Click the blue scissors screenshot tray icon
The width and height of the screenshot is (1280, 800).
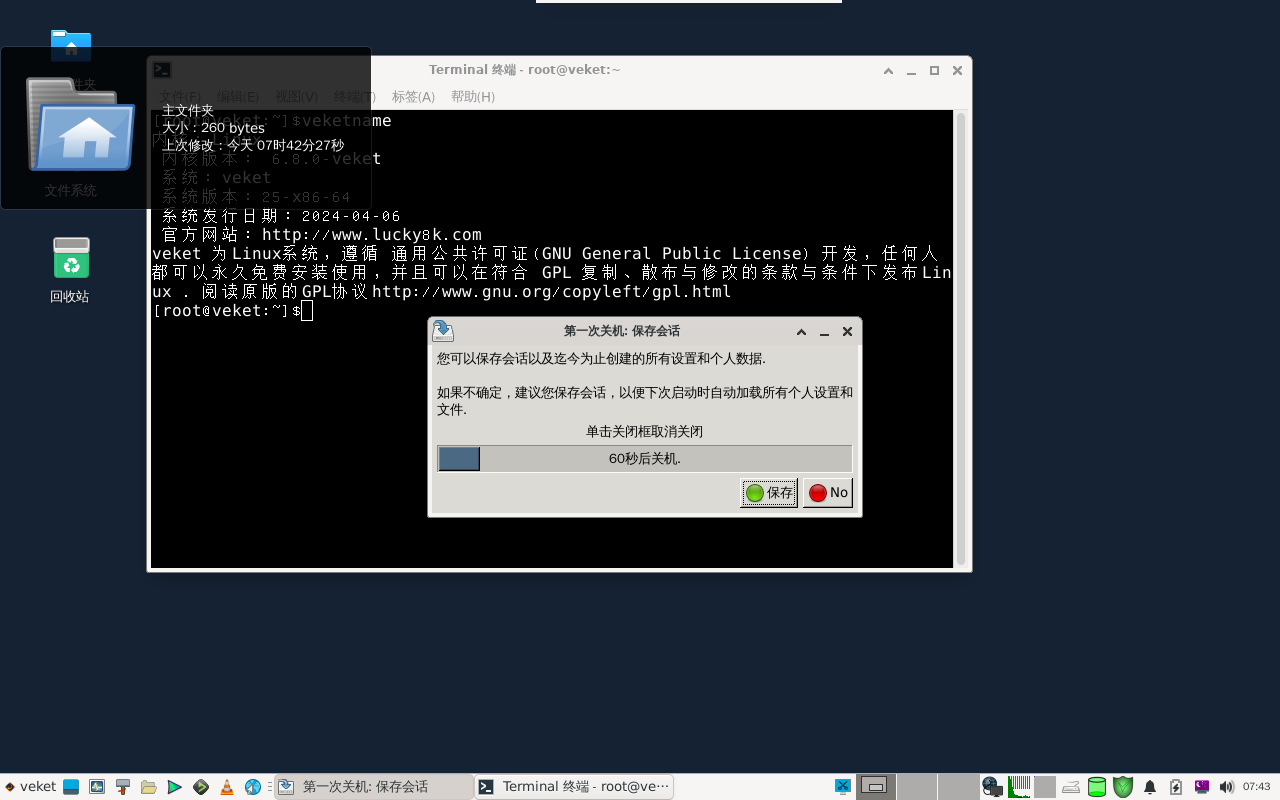pos(843,787)
